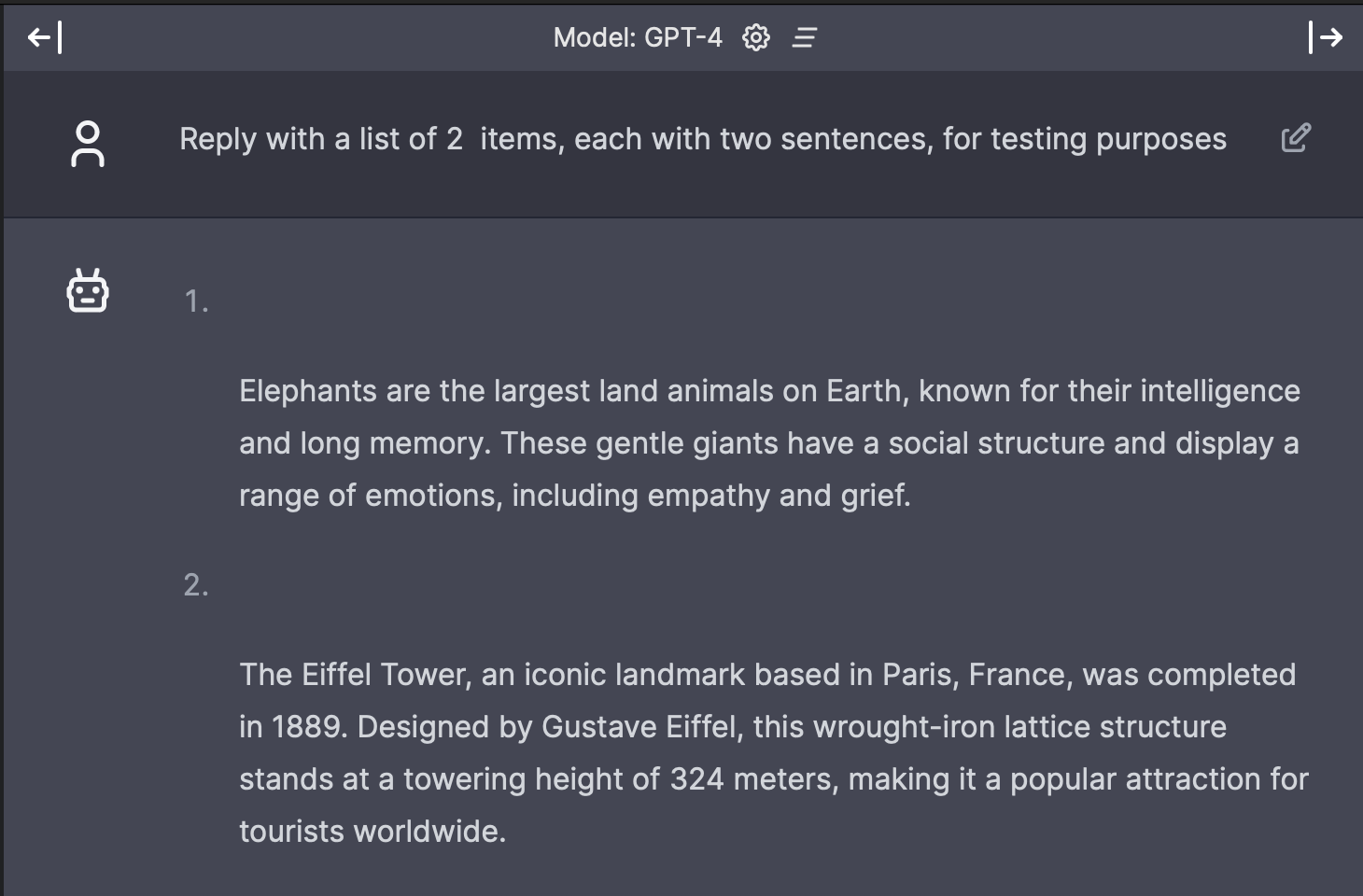Click the edit button on the user message
This screenshot has height=896, width=1363.
coord(1297,137)
